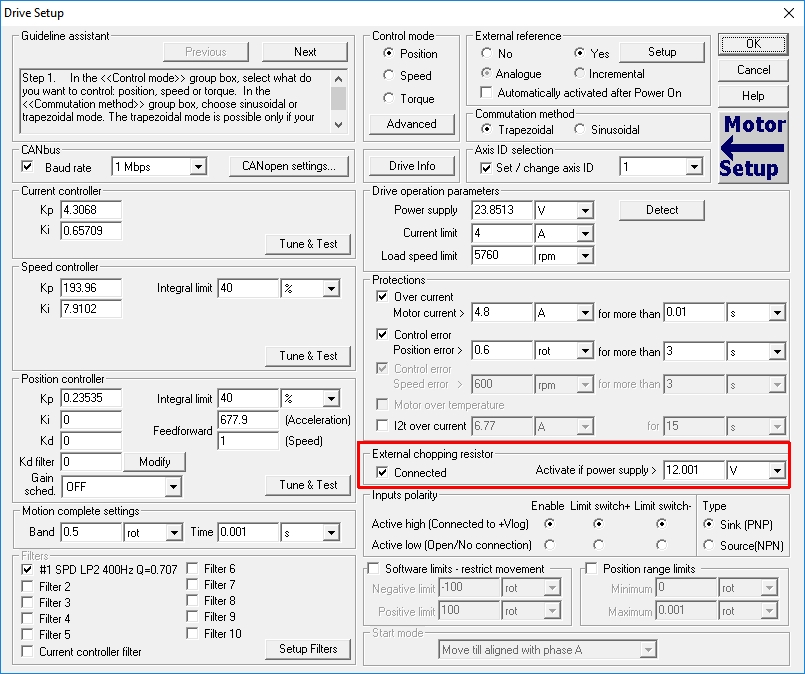Uncheck the External chopping resistor Connected box

382,472
